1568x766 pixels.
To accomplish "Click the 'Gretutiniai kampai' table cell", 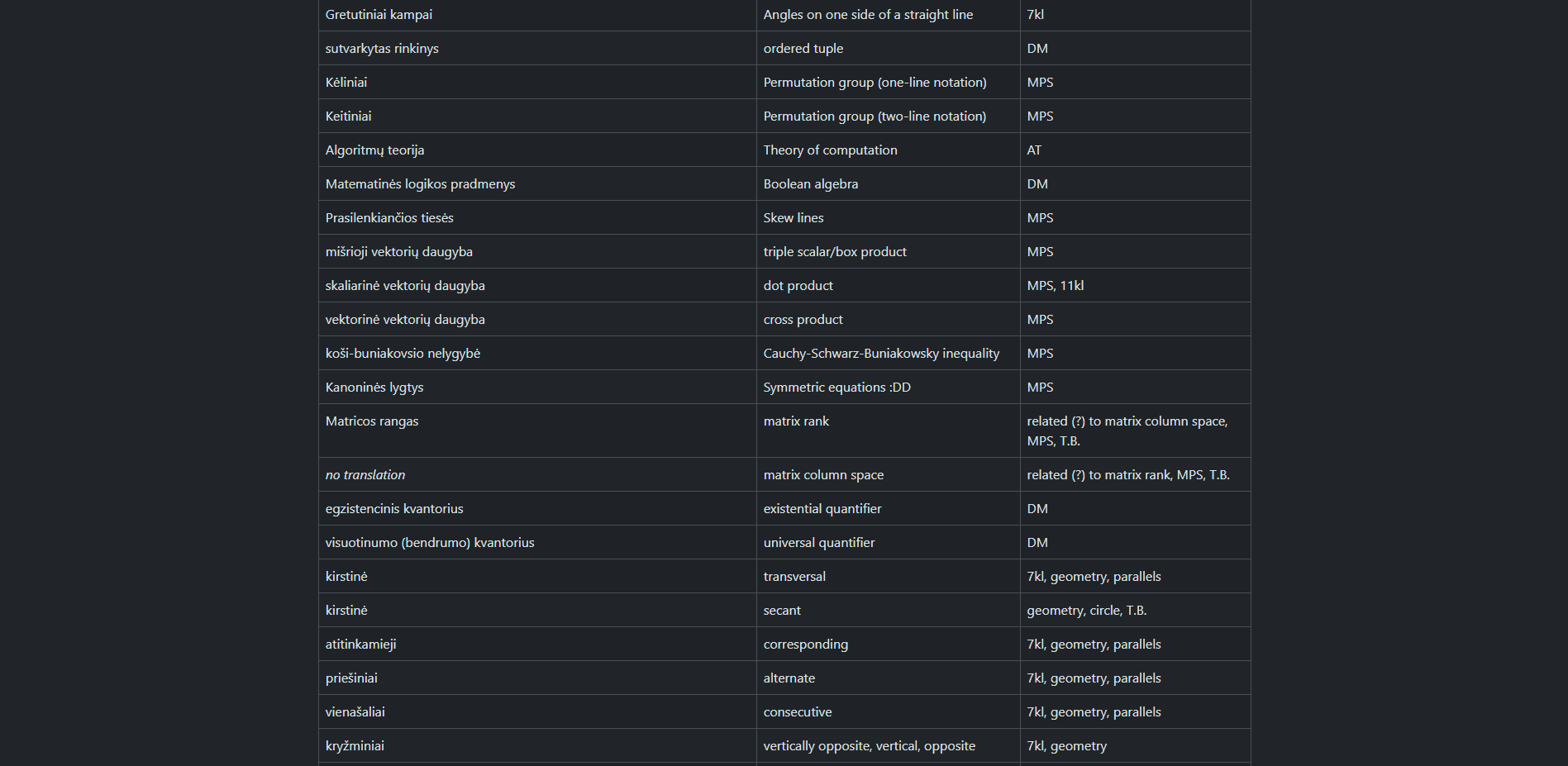I will (x=379, y=15).
